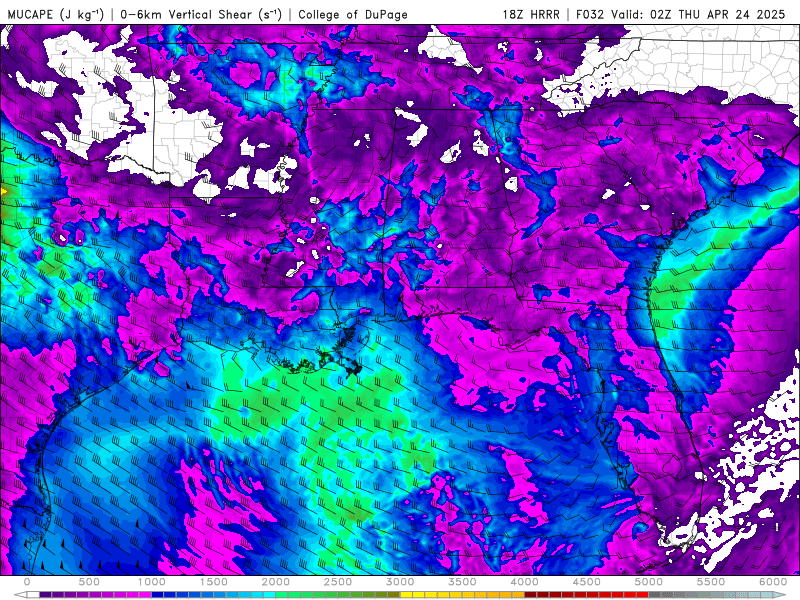Screen dimensions: 800x600
Task: Click the 0 tick label on the color scale
Action: [27, 582]
